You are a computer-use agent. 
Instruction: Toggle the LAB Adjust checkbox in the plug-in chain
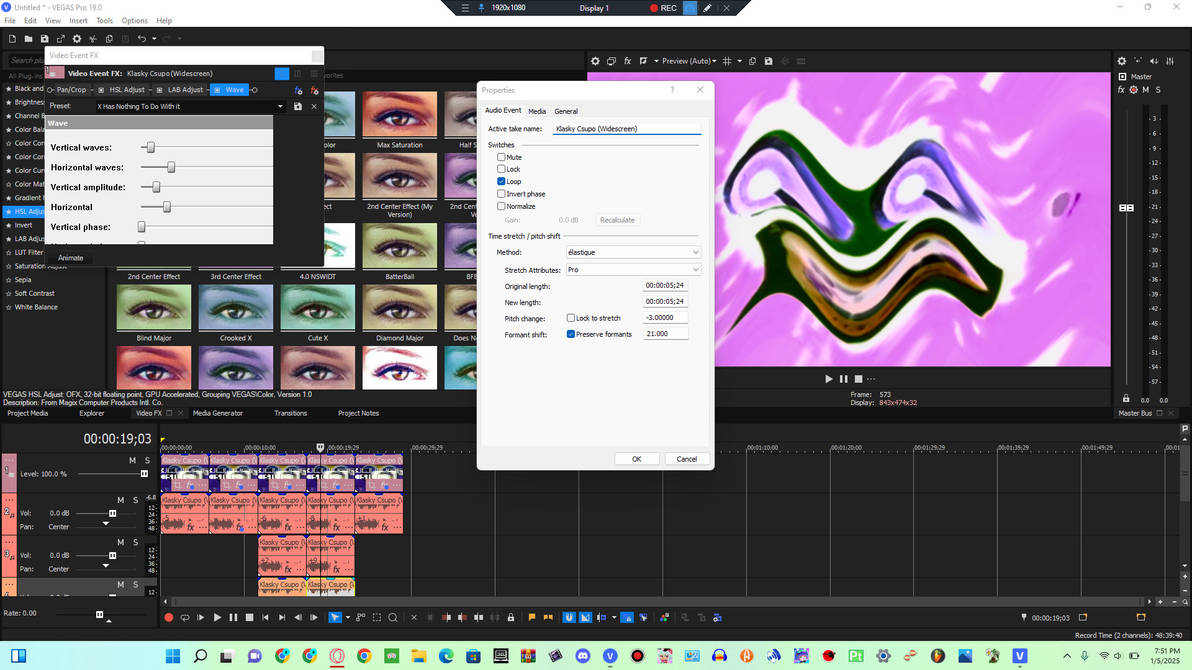[160, 90]
